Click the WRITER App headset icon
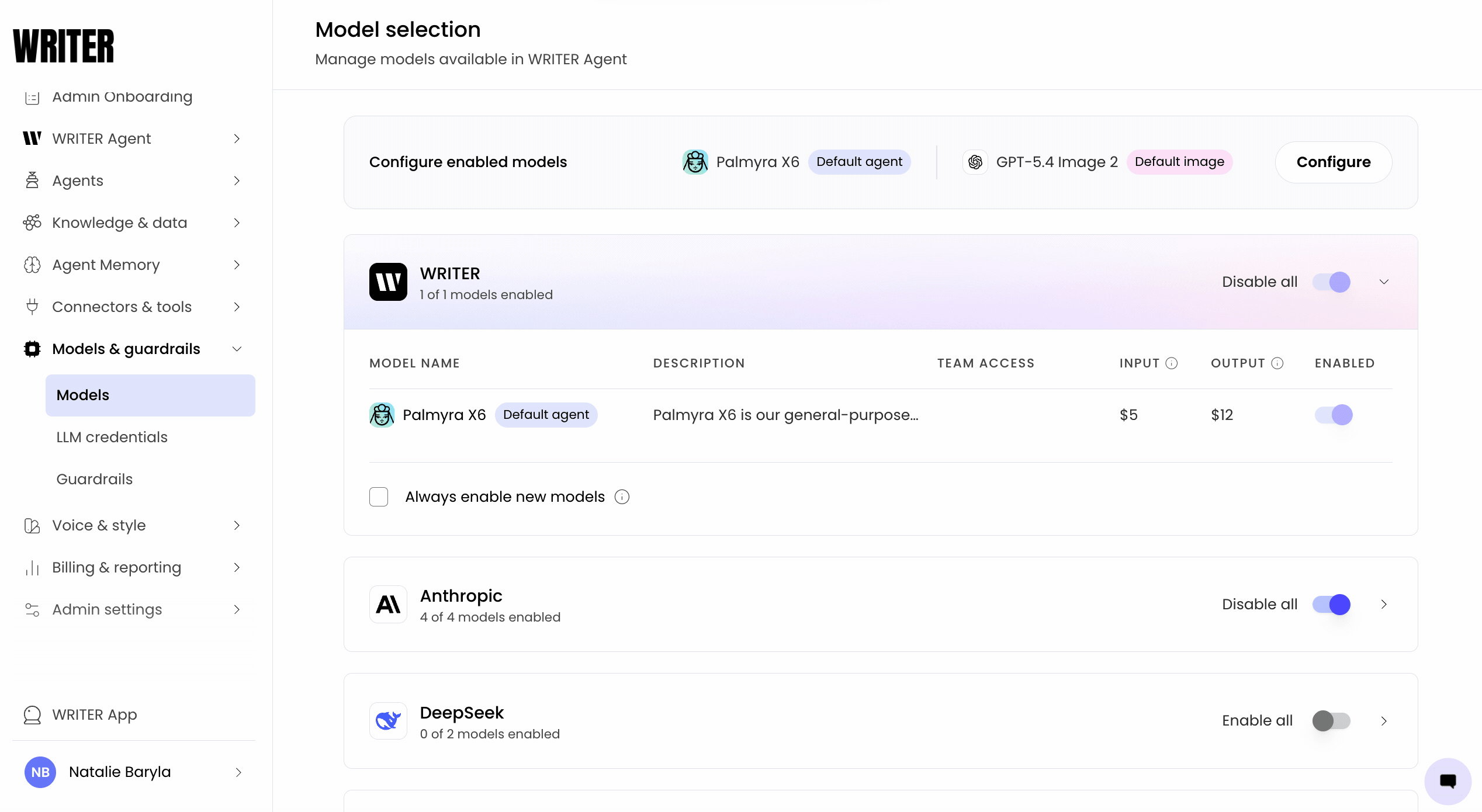 pos(32,714)
